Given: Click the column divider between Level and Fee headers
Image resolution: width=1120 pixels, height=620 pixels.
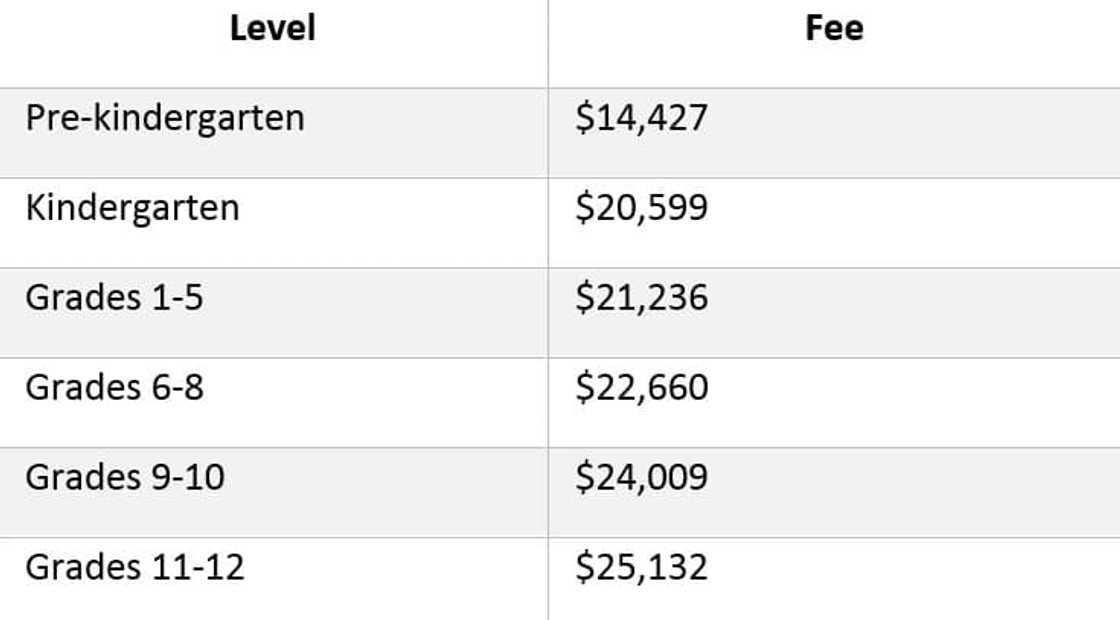Looking at the screenshot, I should (548, 40).
